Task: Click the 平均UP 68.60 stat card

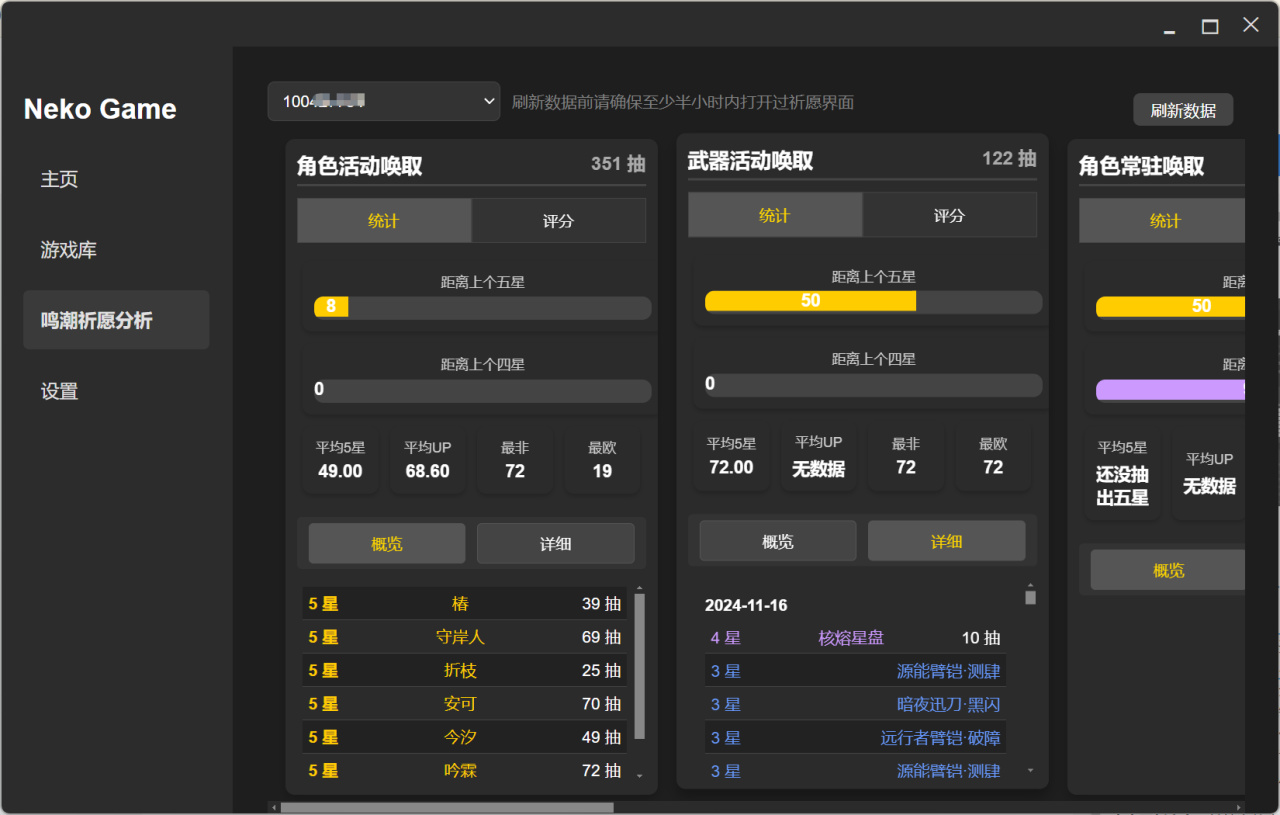Action: tap(427, 461)
